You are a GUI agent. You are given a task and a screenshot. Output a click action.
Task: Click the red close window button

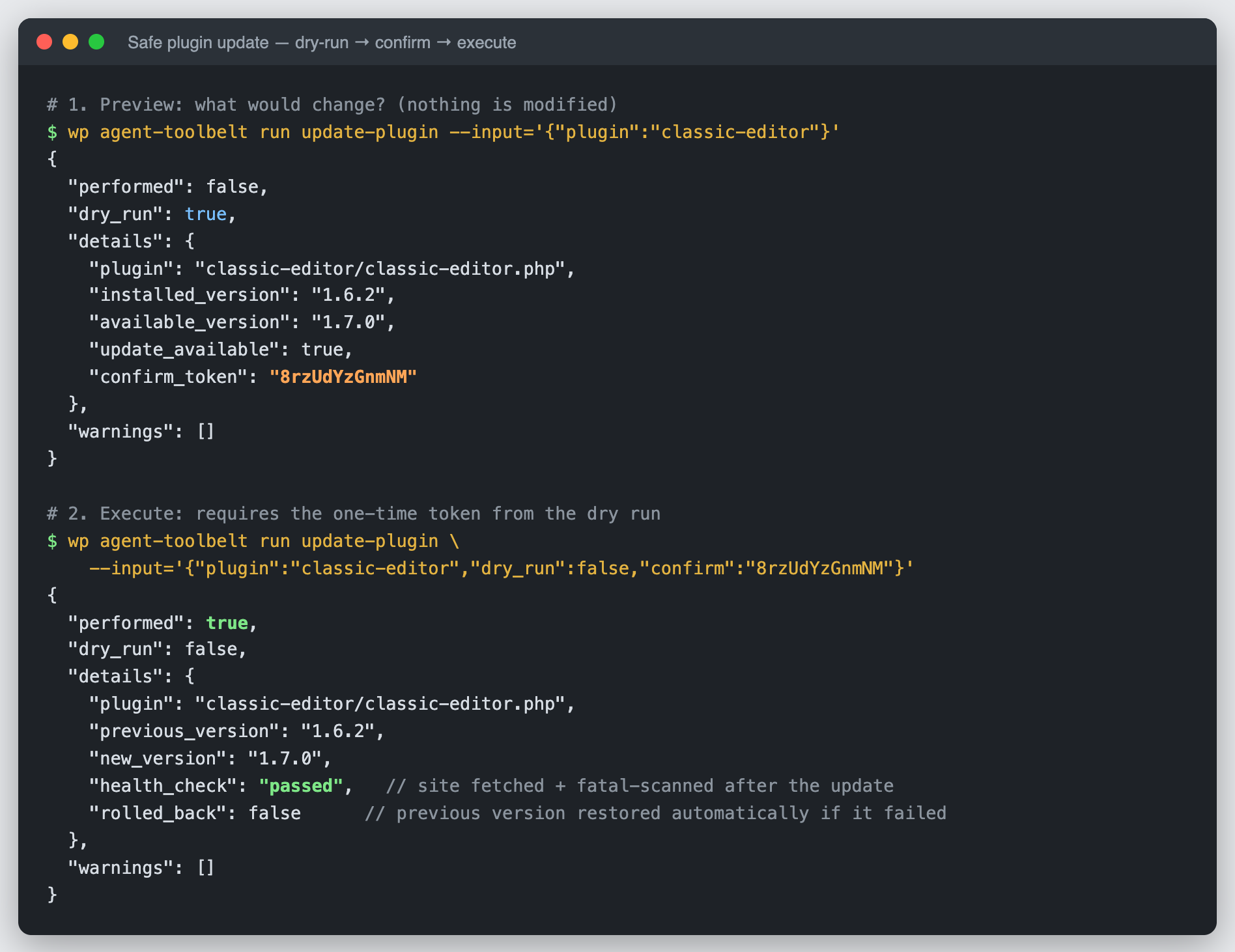tap(44, 42)
